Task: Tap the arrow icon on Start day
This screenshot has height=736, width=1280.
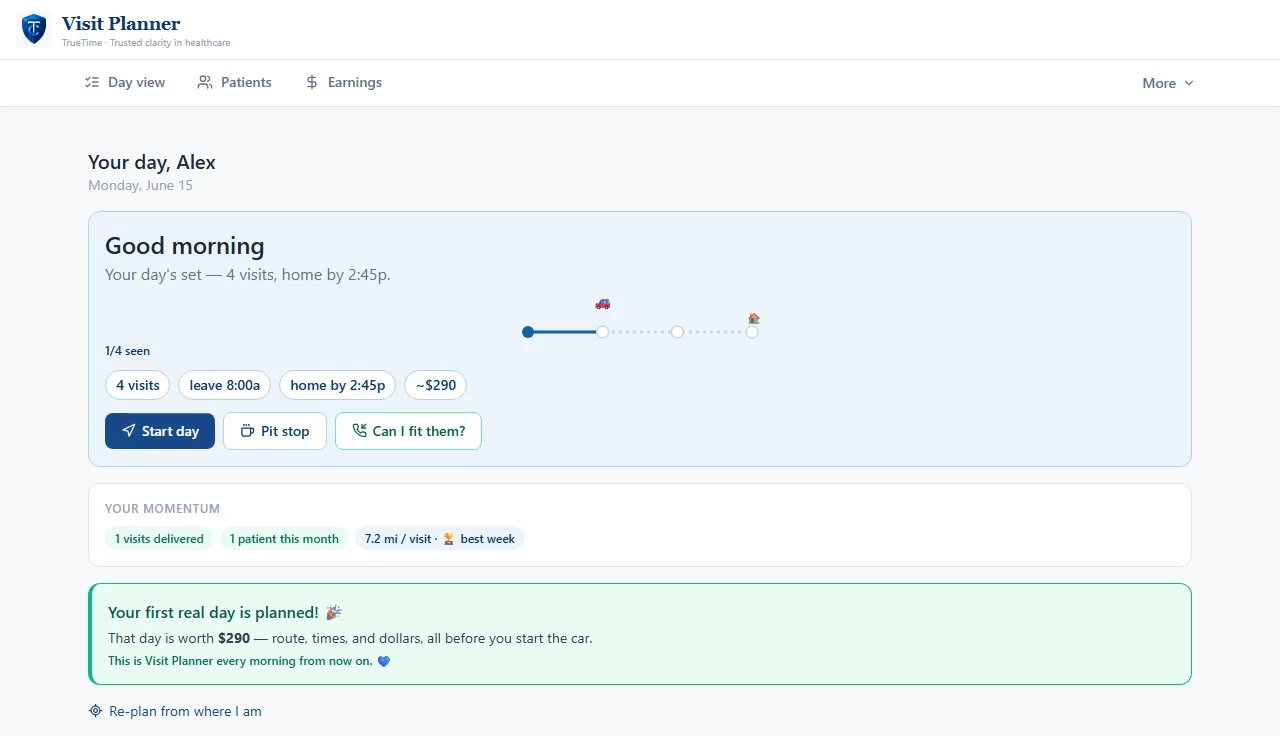Action: 129,431
